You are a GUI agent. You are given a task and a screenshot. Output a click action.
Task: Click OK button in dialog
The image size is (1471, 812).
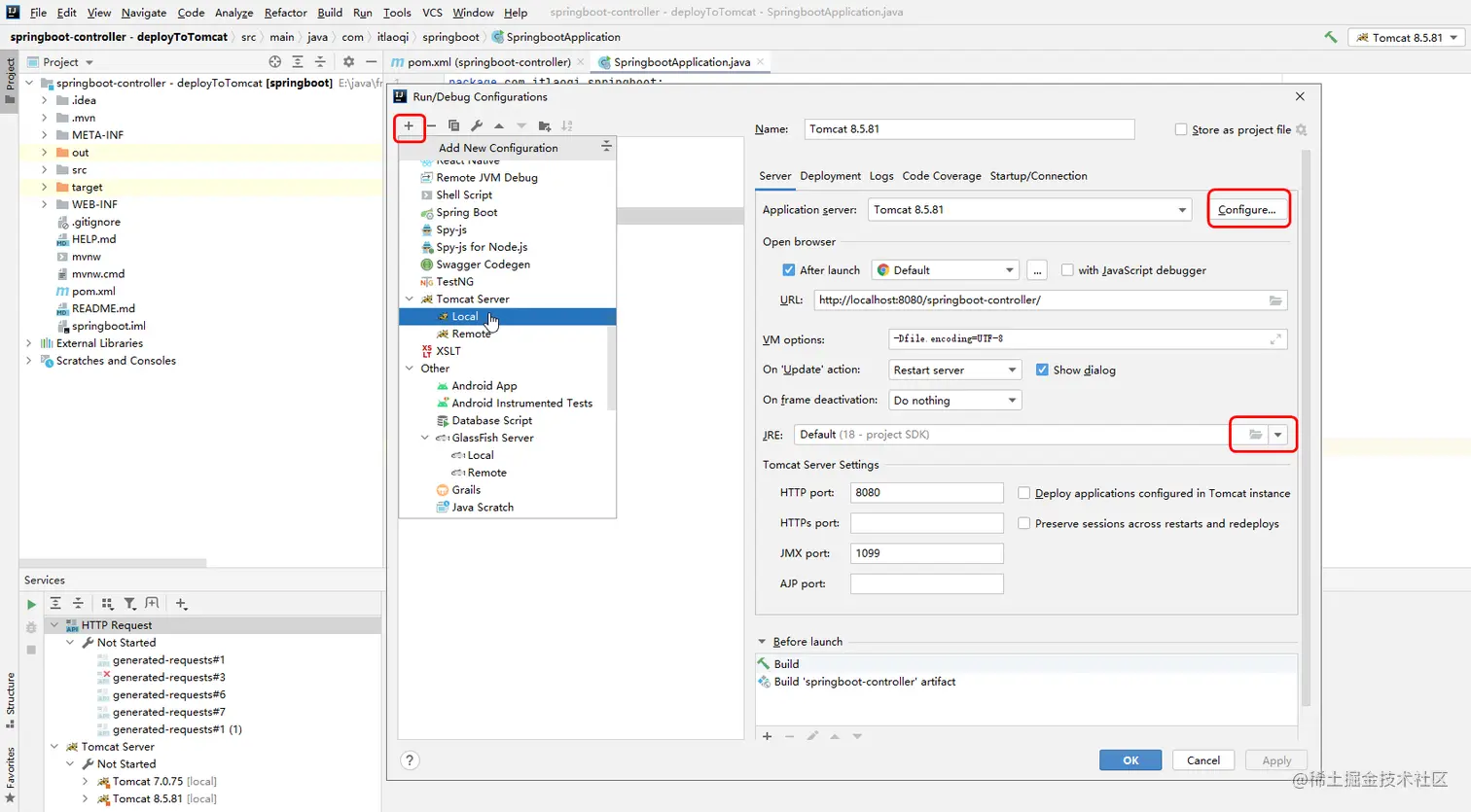click(x=1130, y=760)
